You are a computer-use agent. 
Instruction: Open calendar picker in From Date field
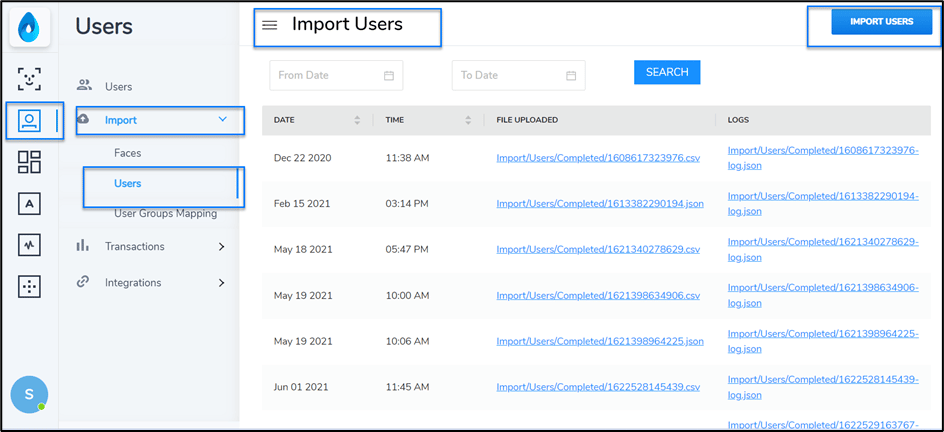(389, 76)
